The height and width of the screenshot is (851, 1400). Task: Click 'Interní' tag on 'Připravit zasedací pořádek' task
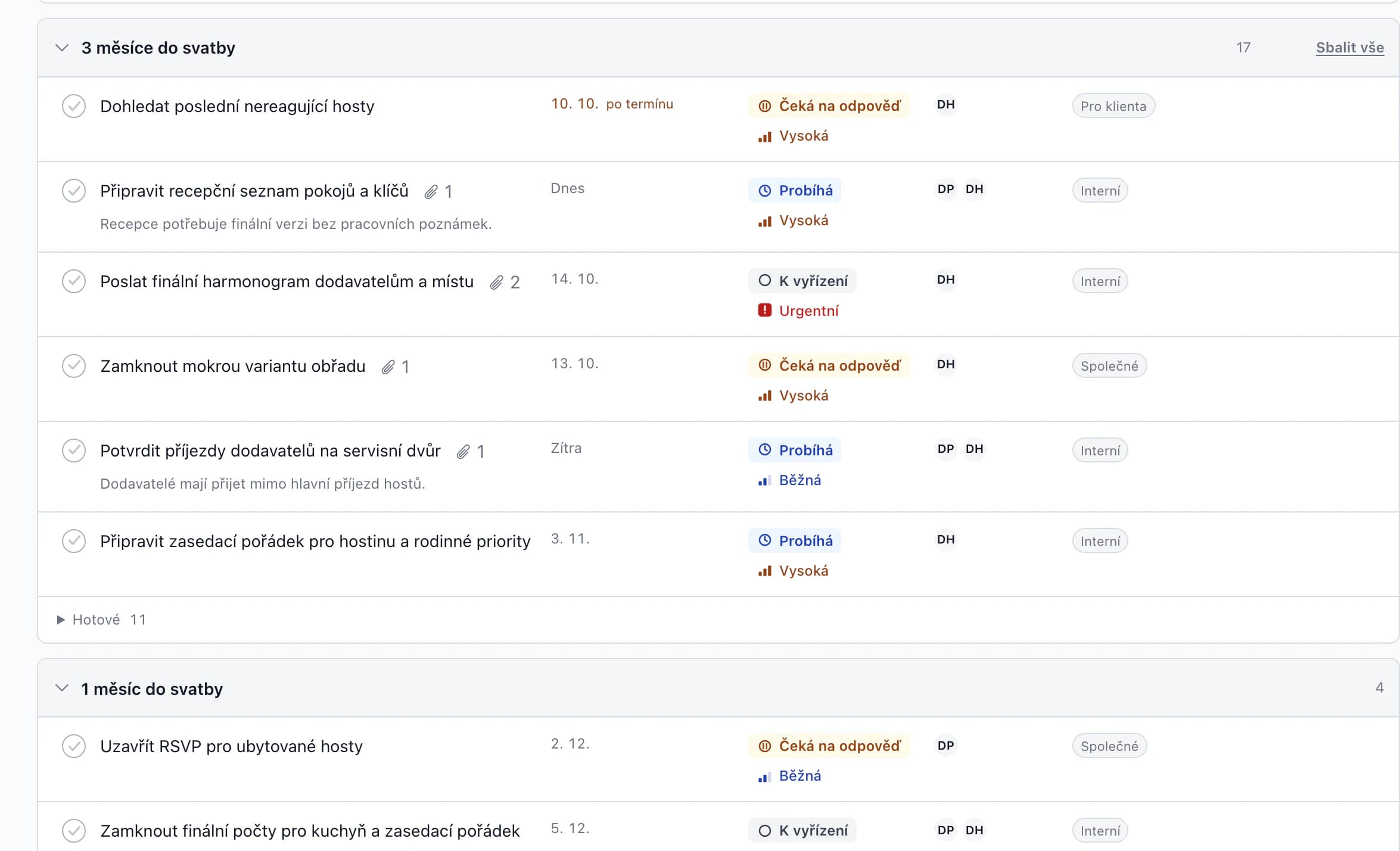(x=1100, y=541)
